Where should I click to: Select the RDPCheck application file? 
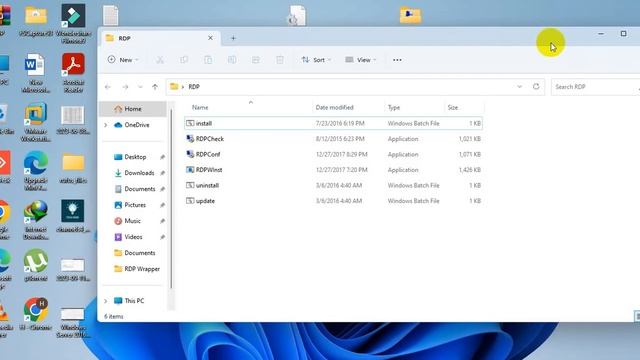point(333,139)
